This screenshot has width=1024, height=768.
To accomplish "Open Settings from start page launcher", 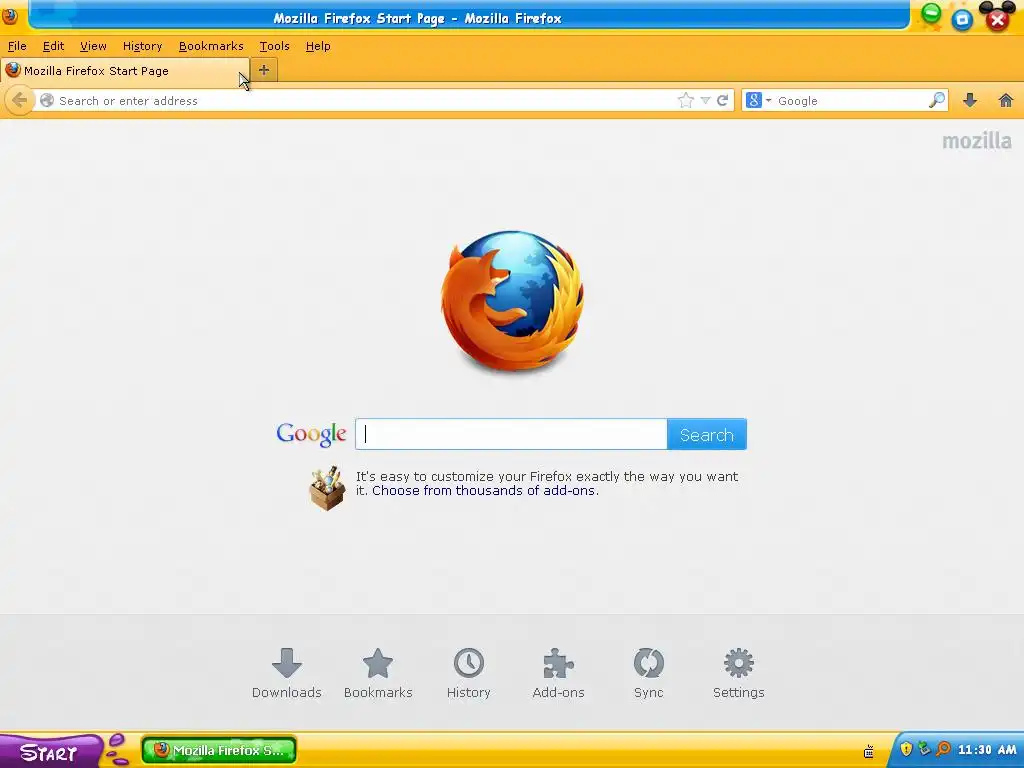I will coord(739,673).
